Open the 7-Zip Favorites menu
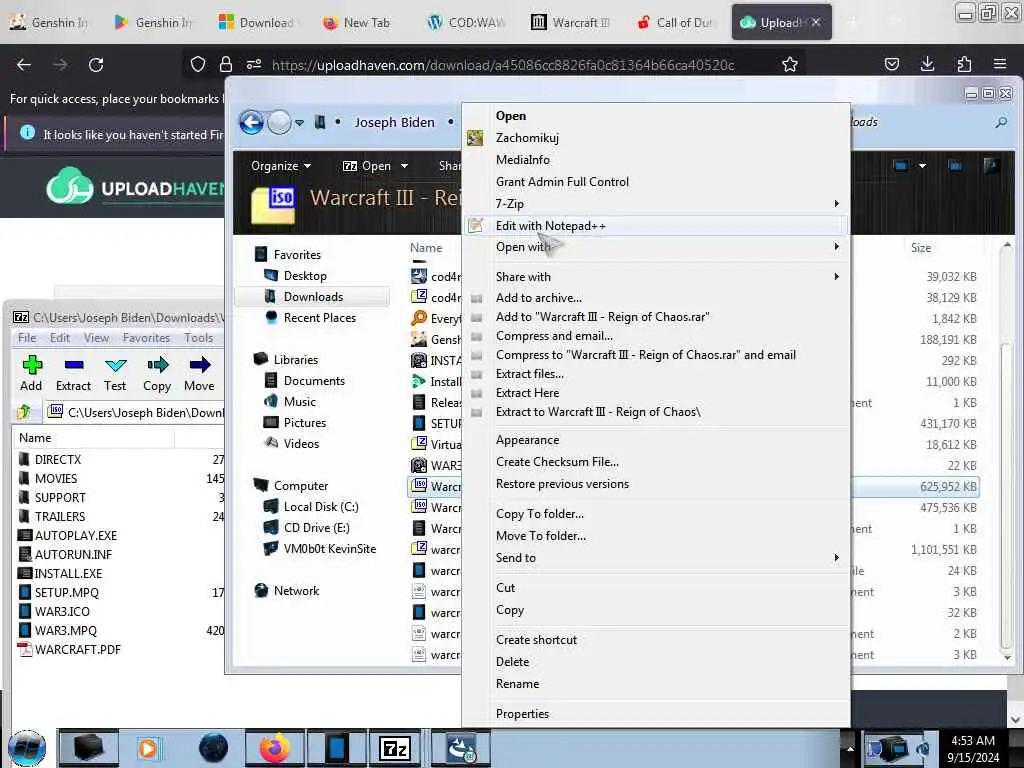This screenshot has height=768, width=1024. coord(146,338)
